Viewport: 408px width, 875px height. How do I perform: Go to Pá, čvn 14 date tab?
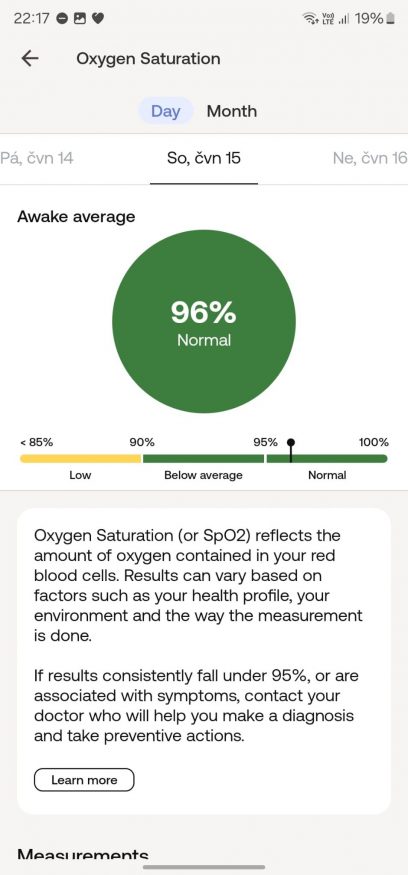(37, 158)
